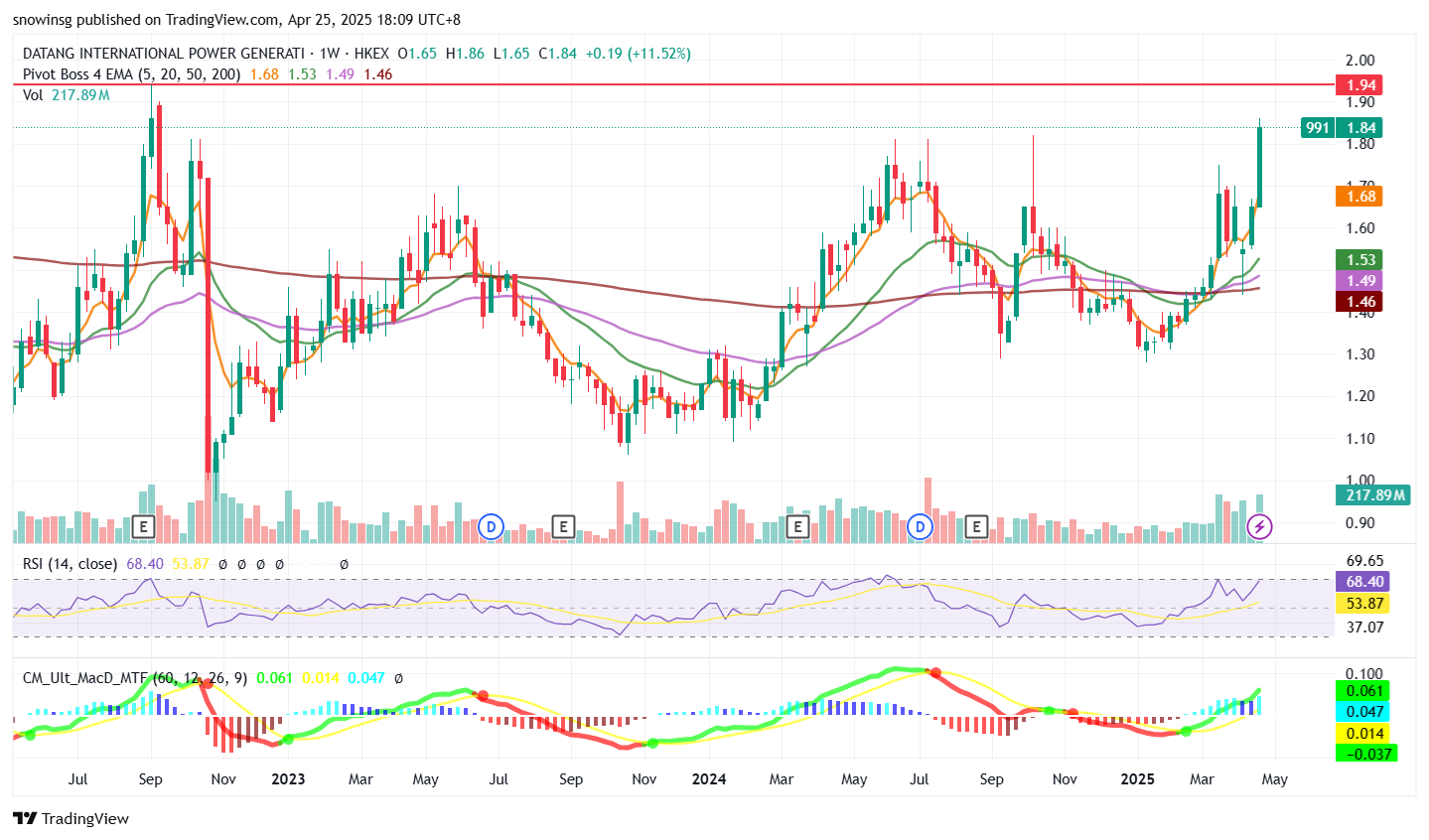Select the purple 1.49 EMA price axis label

click(1358, 281)
